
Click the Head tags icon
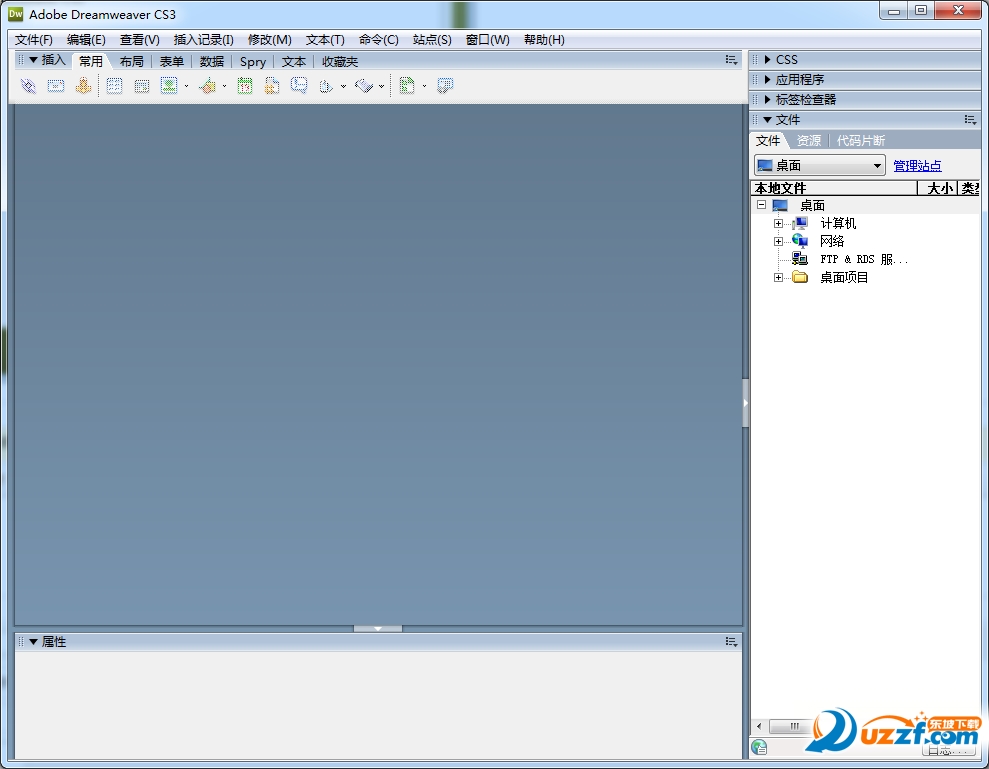tap(326, 86)
